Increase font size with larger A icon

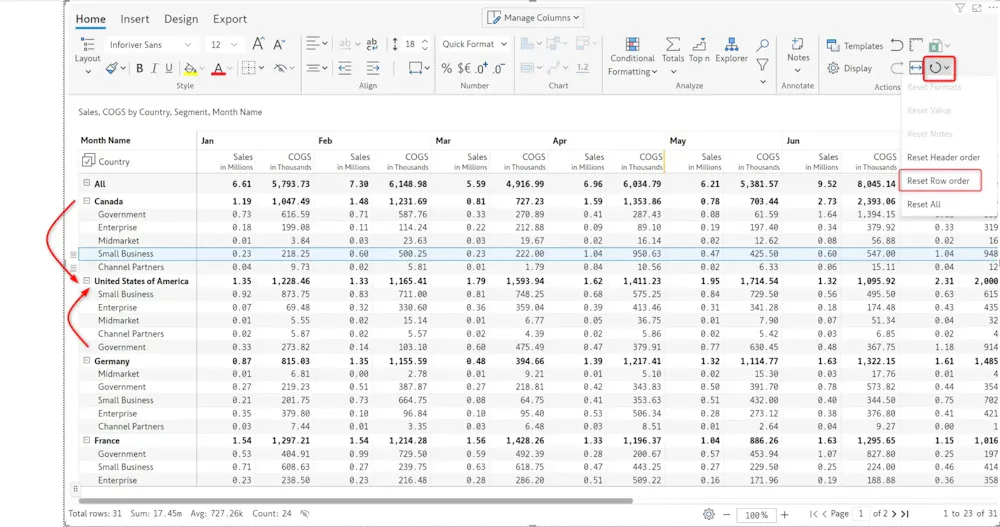(258, 44)
